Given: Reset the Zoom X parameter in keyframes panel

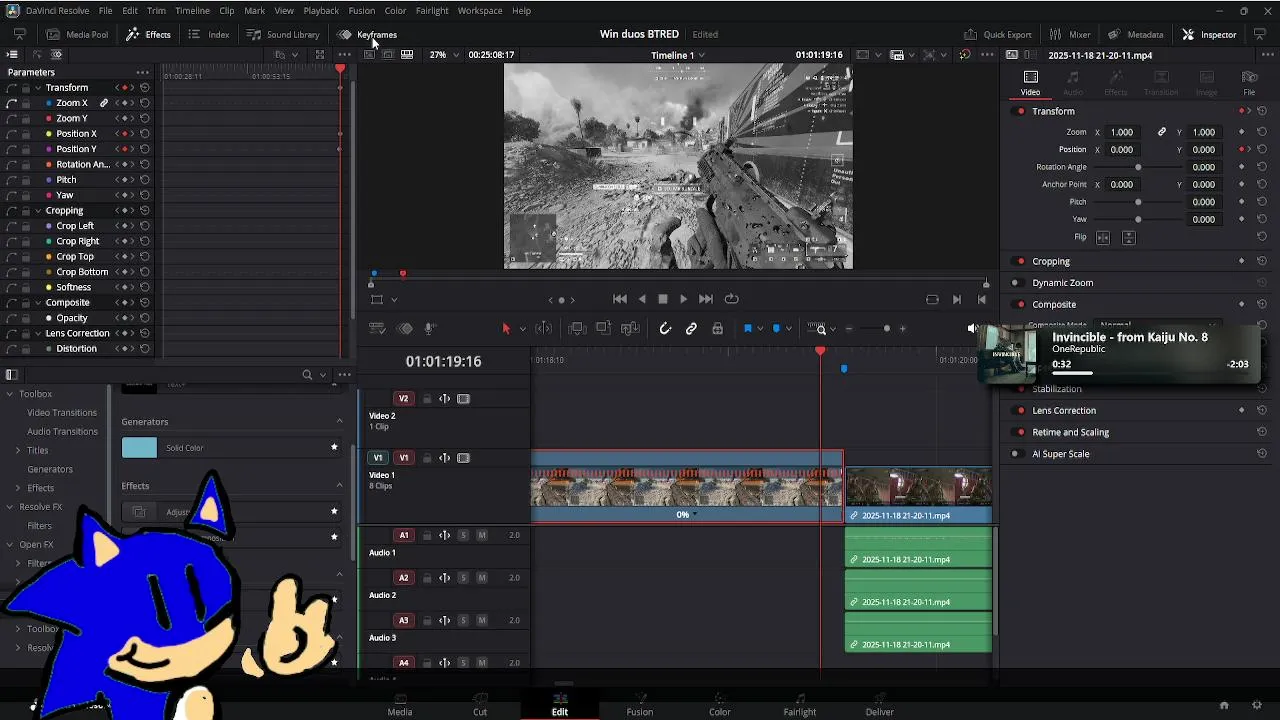Looking at the screenshot, I should (x=145, y=103).
